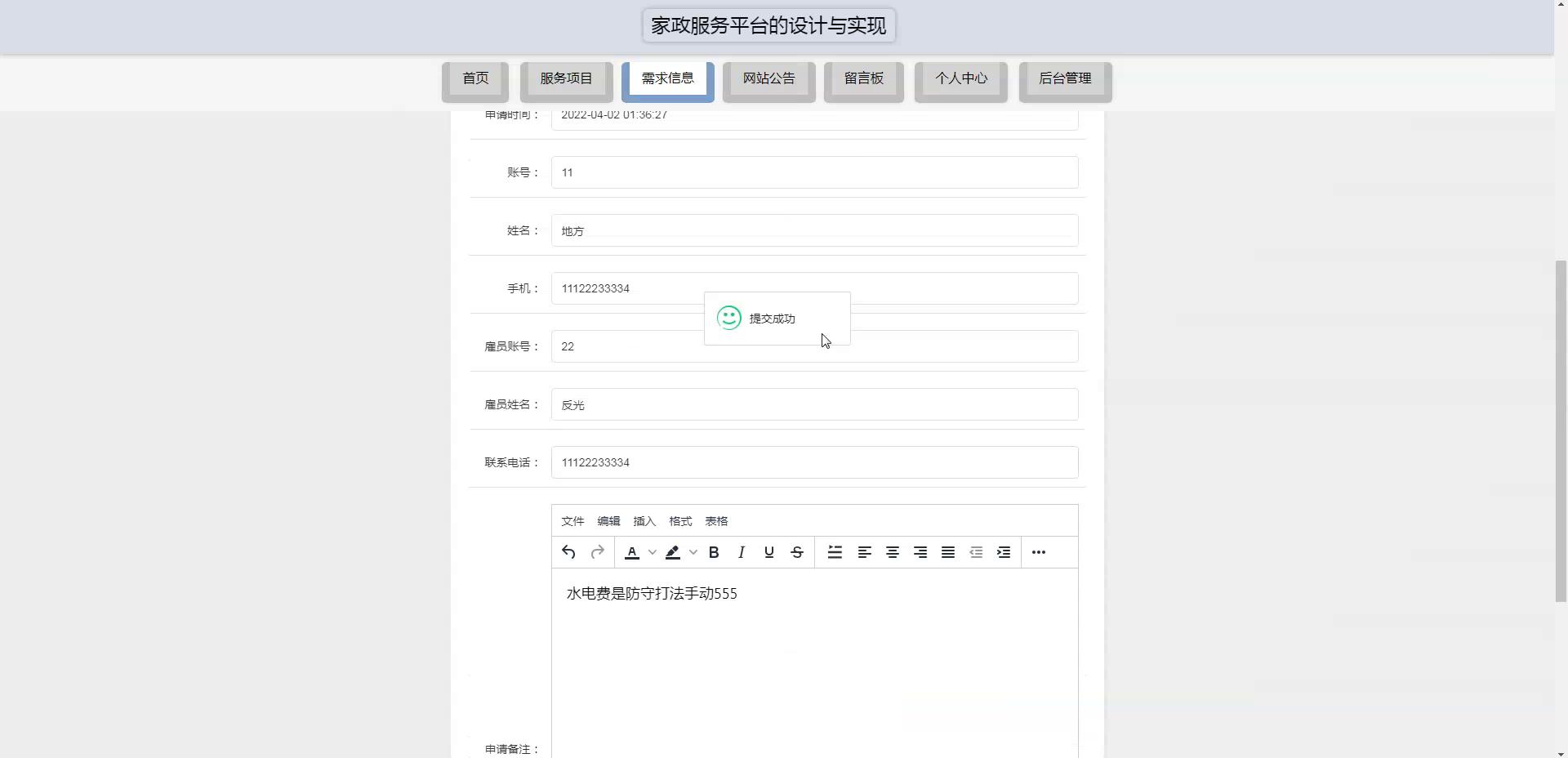The width and height of the screenshot is (1568, 758).
Task: Toggle strikethrough formatting in the editor
Action: coord(797,552)
